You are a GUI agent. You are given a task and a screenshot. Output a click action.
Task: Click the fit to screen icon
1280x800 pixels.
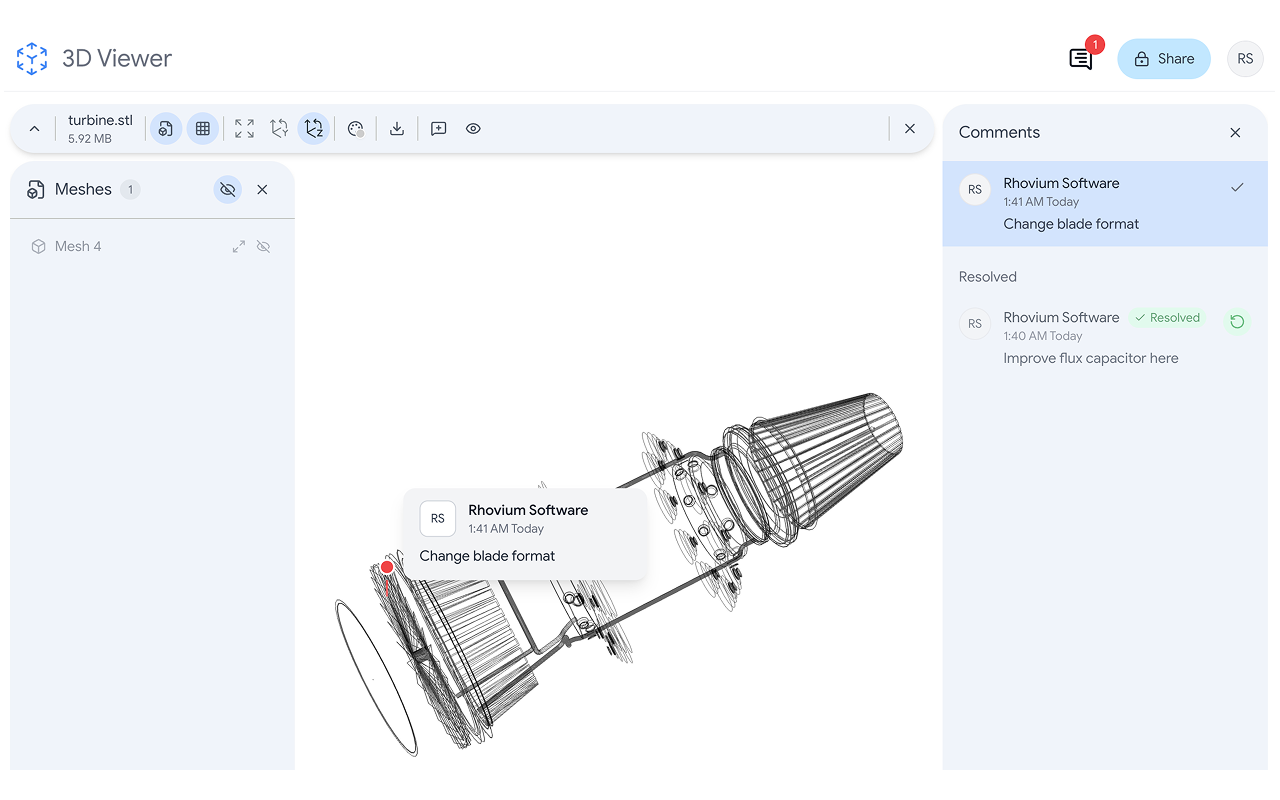tap(244, 129)
